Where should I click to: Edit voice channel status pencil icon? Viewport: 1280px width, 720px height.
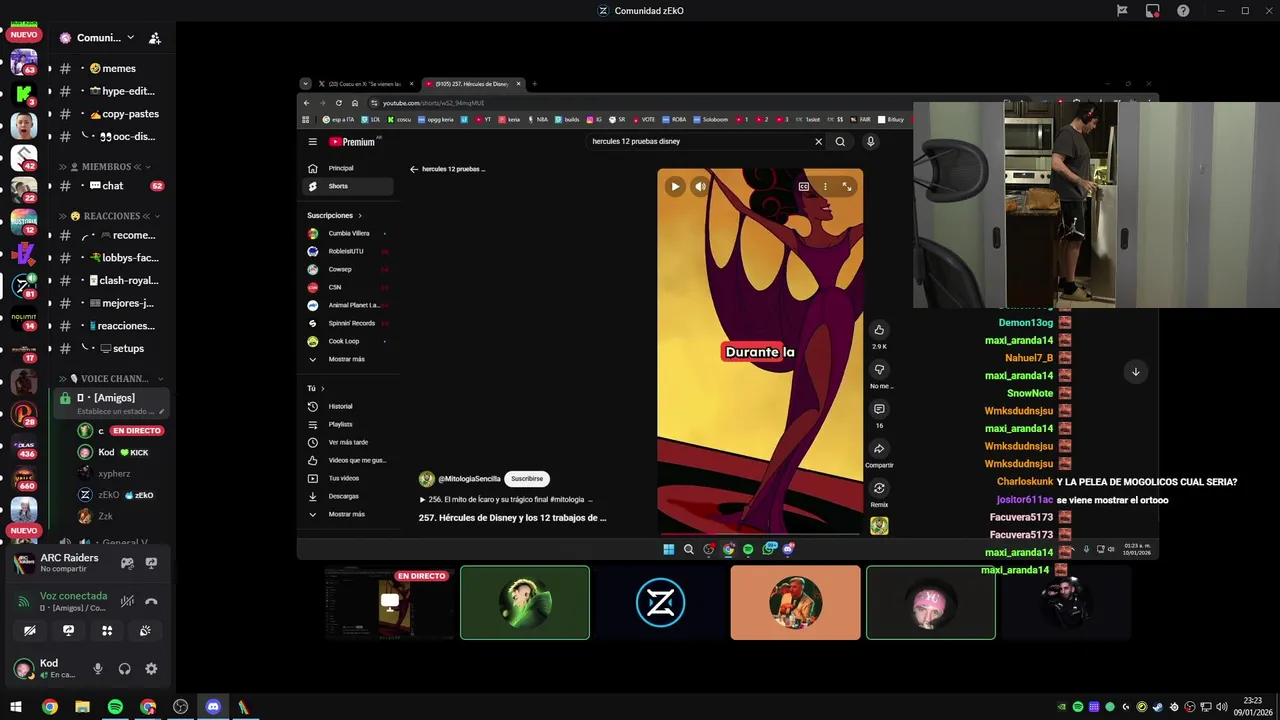pos(160,411)
